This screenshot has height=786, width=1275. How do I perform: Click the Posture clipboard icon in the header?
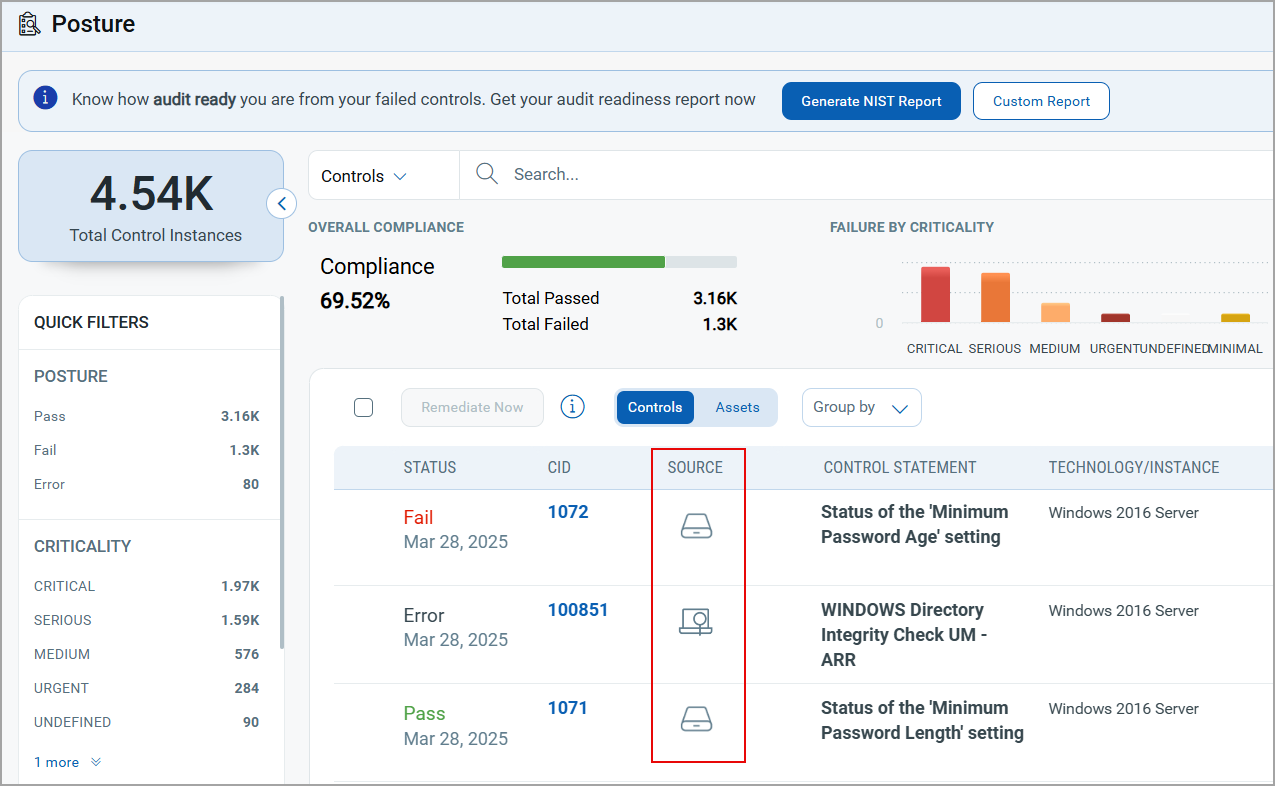29,22
